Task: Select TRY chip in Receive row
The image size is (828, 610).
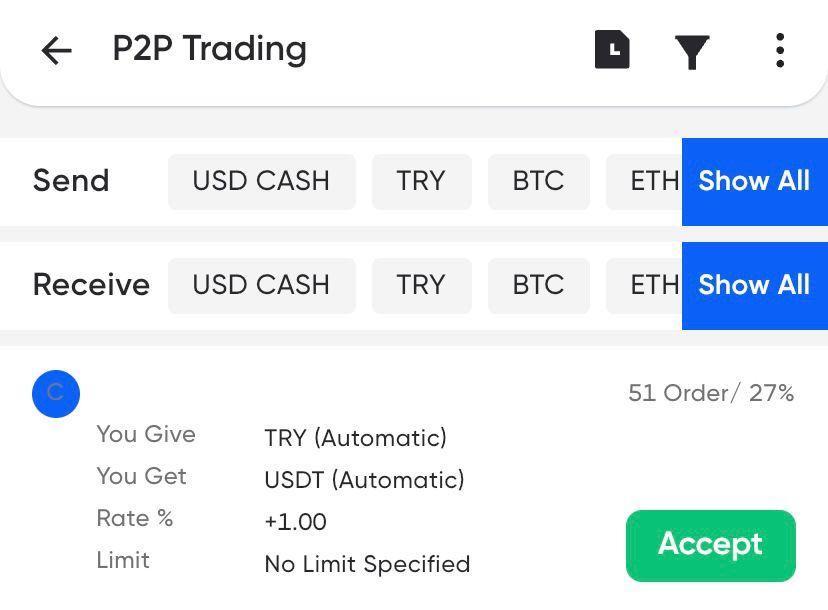Action: point(421,285)
